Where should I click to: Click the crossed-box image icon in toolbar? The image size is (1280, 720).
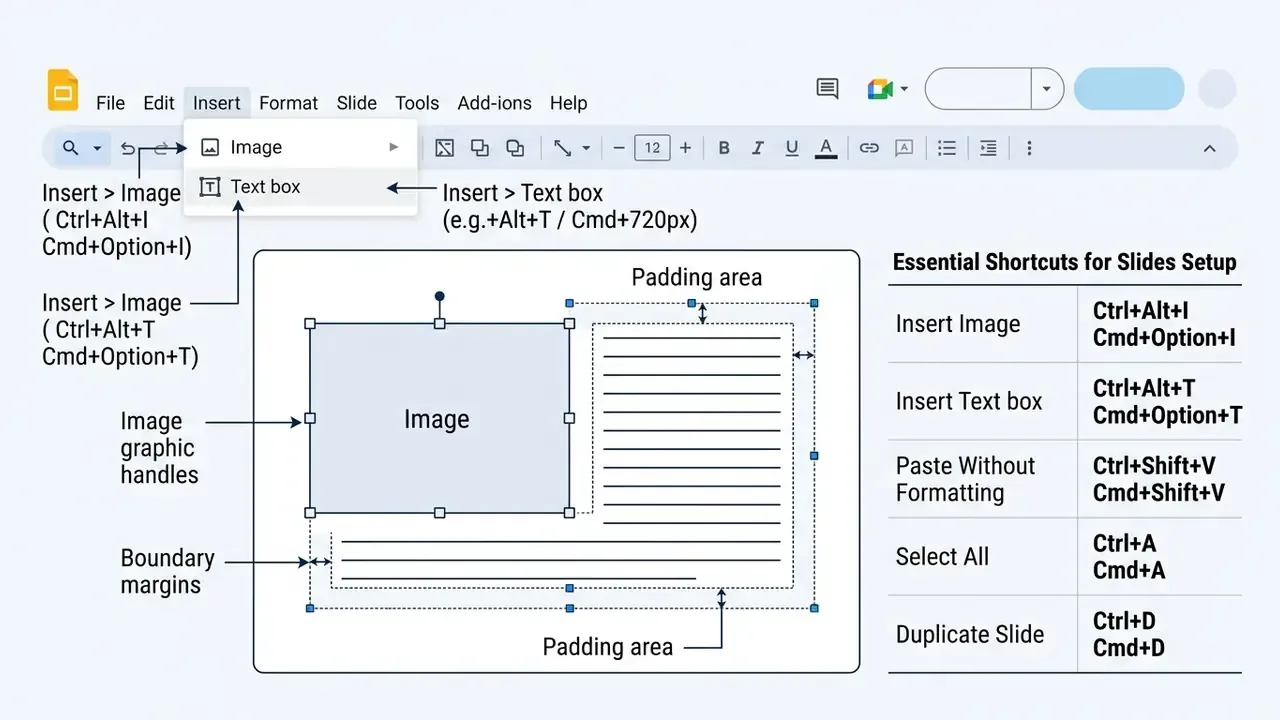click(445, 148)
